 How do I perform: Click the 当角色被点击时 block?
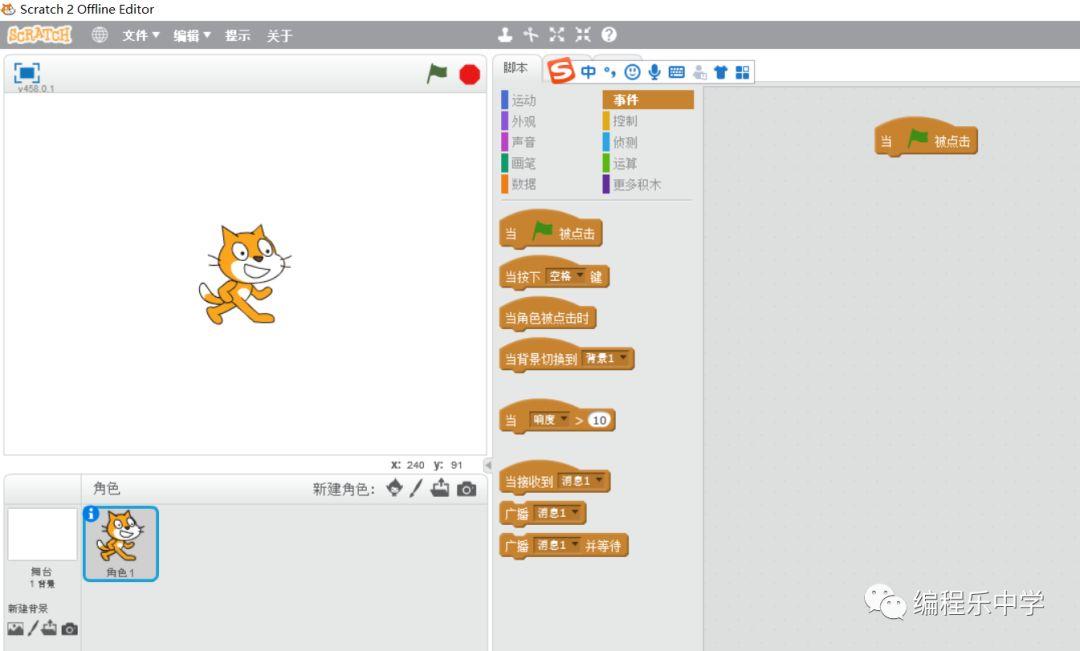coord(547,316)
